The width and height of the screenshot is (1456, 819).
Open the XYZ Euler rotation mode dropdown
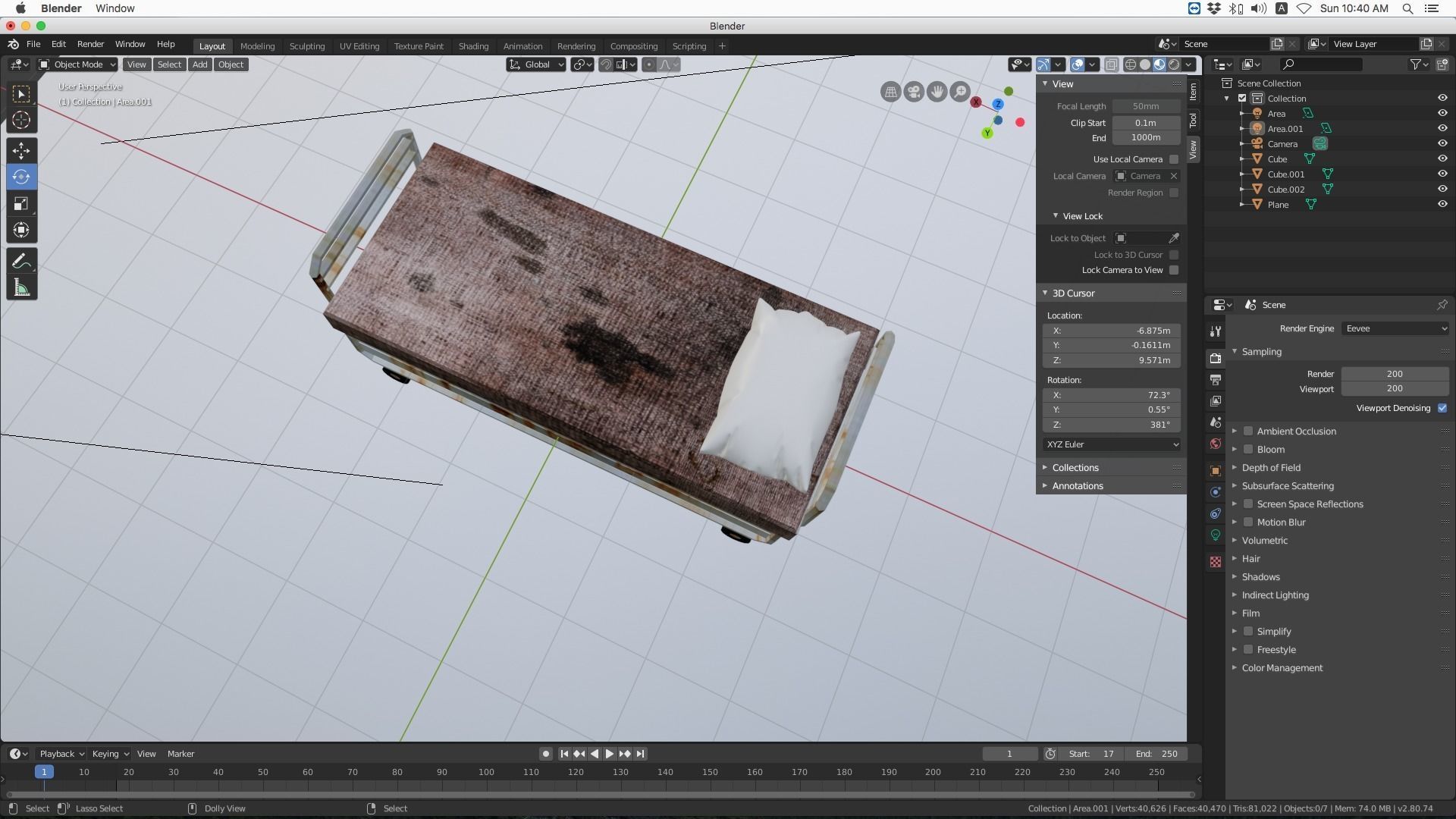tap(1112, 444)
